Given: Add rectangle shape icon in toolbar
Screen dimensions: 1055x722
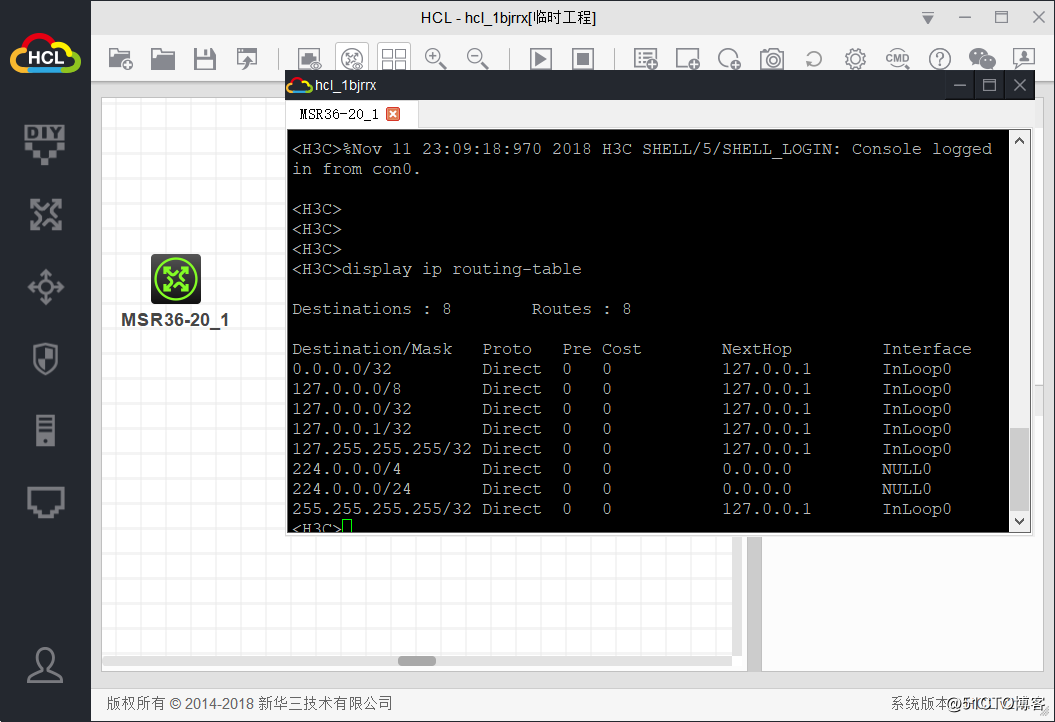Looking at the screenshot, I should [688, 59].
